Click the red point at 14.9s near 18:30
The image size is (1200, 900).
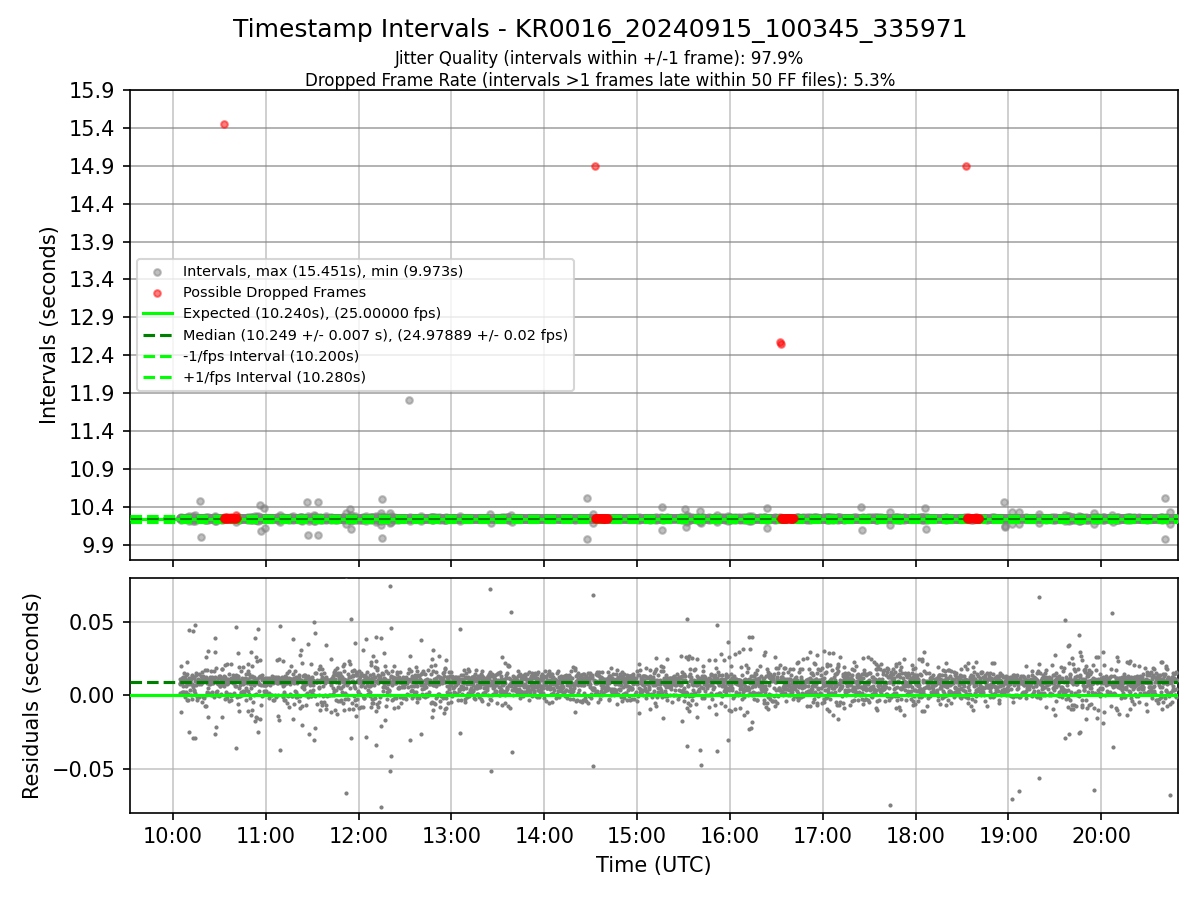point(966,166)
